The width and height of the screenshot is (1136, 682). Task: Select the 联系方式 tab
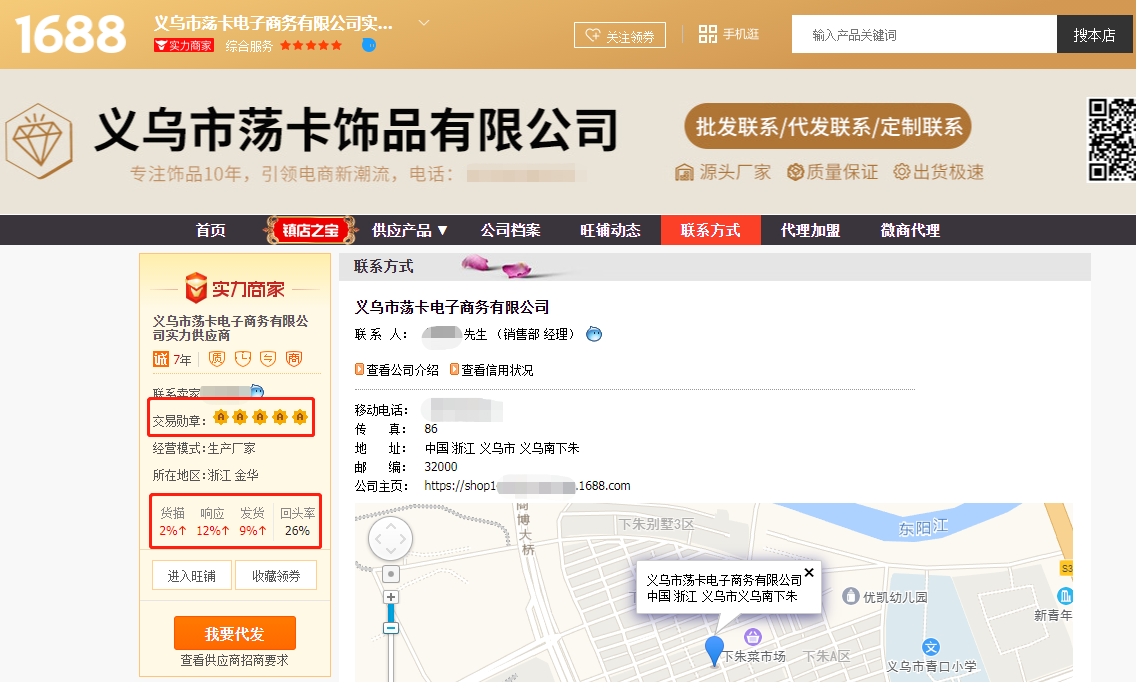point(711,230)
